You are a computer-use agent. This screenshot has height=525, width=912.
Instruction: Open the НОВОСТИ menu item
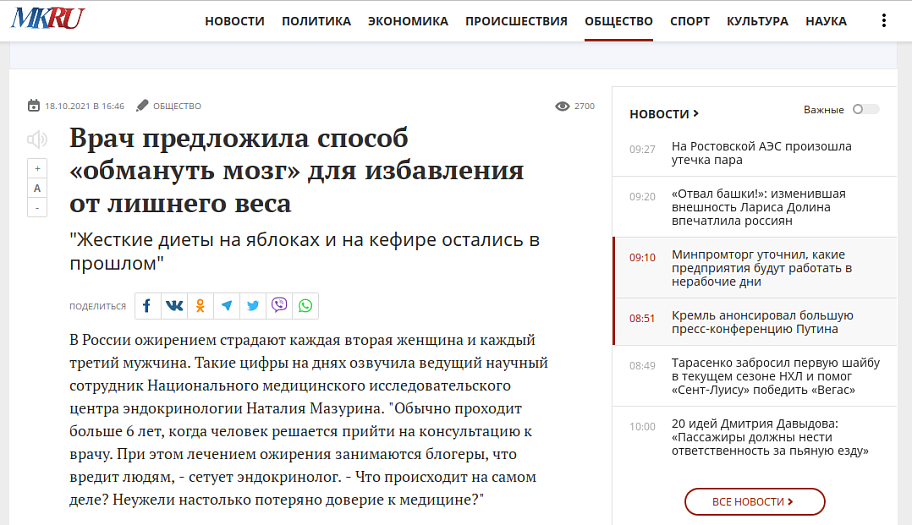tap(234, 22)
